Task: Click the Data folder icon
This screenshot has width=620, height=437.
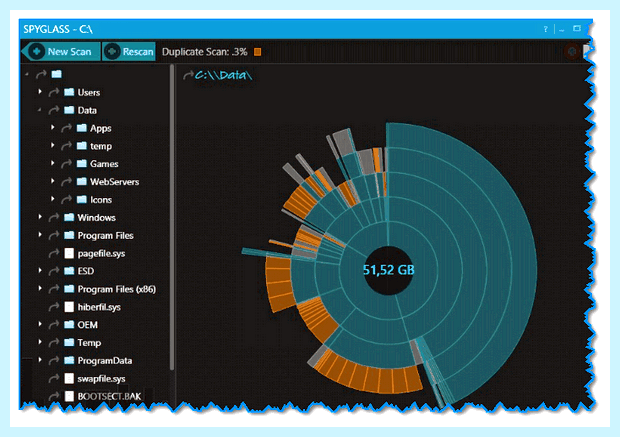Action: pos(69,110)
